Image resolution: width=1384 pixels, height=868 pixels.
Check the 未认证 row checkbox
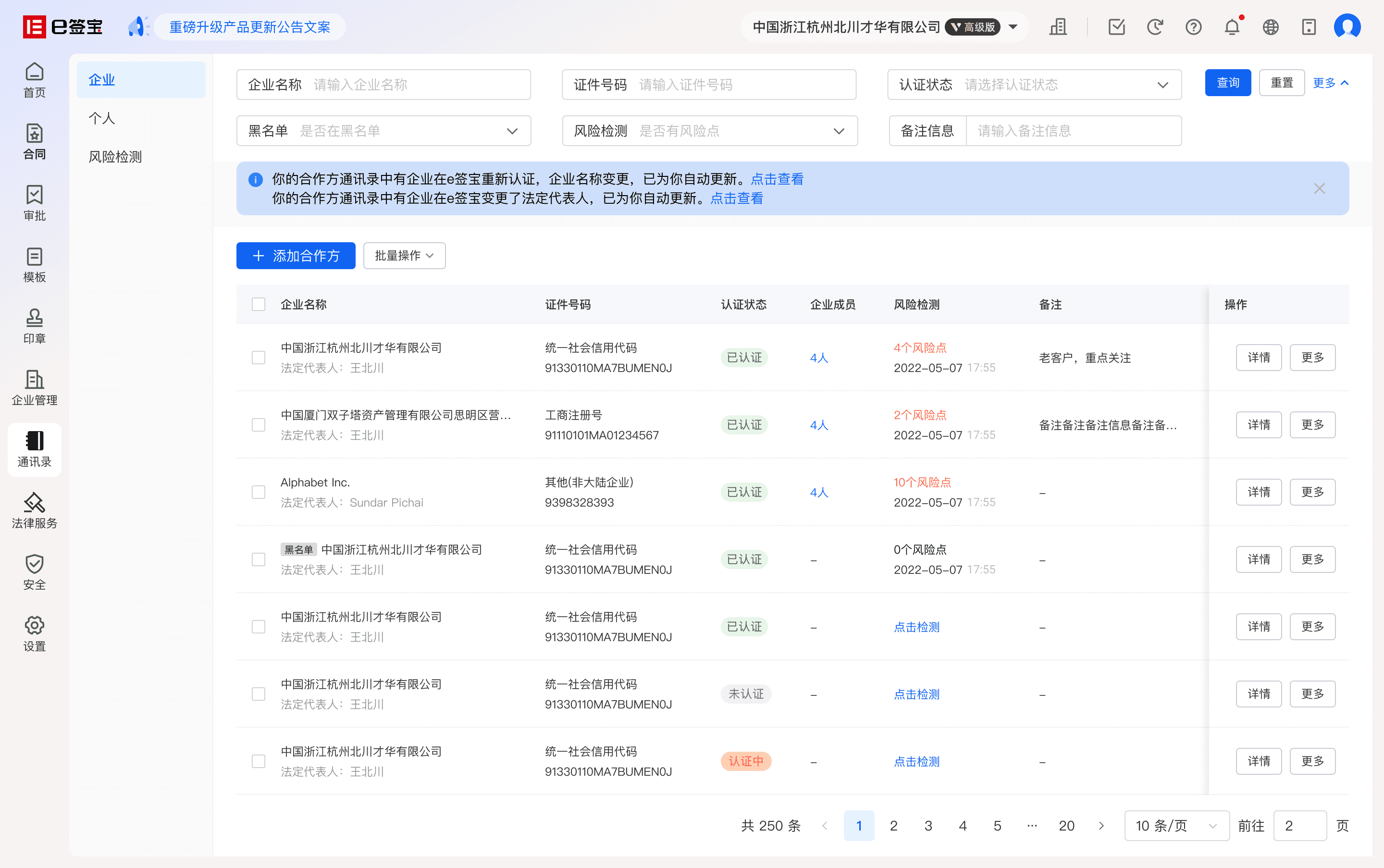(x=259, y=694)
